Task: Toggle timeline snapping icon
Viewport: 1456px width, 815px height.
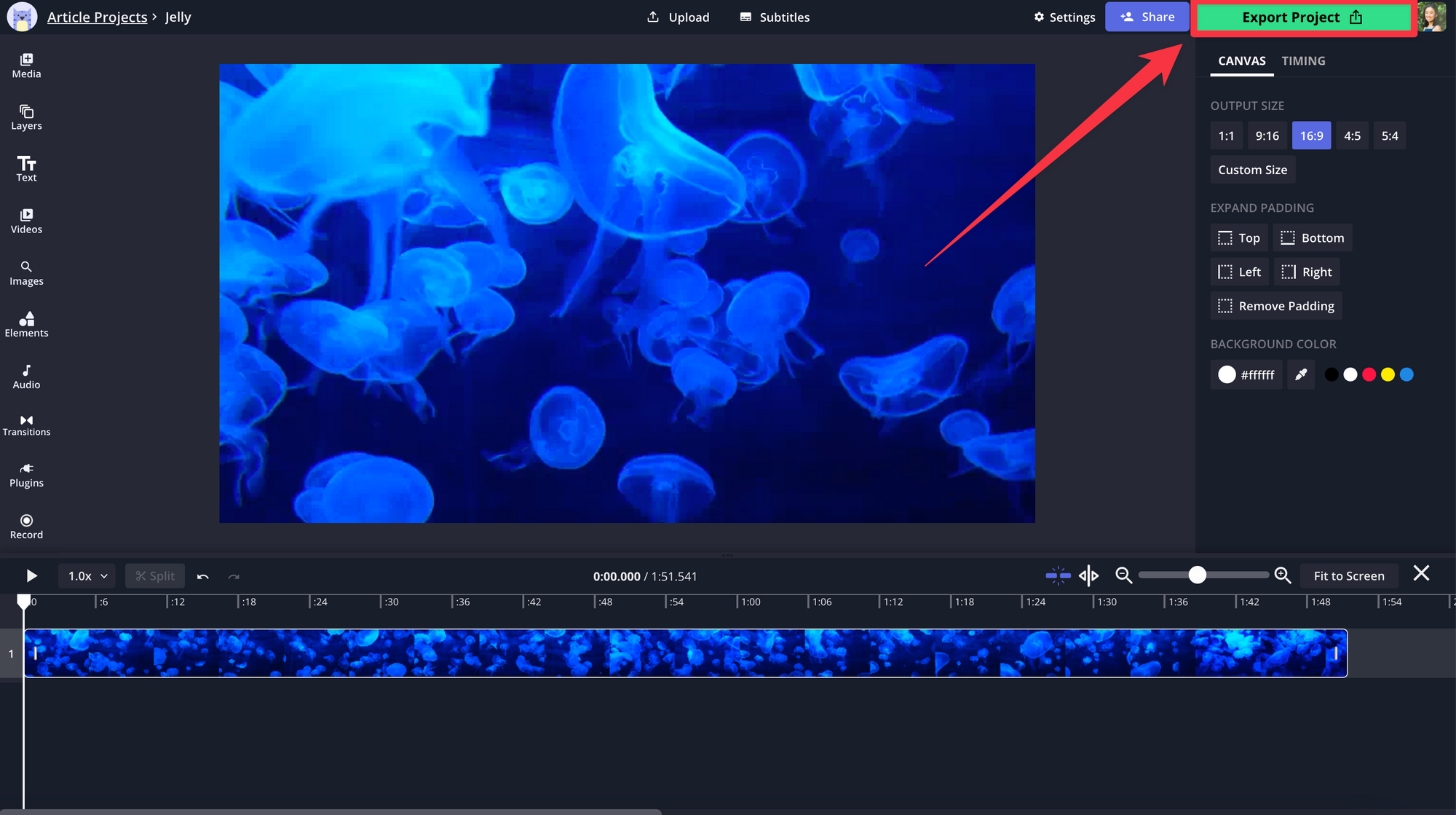Action: pyautogui.click(x=1058, y=576)
